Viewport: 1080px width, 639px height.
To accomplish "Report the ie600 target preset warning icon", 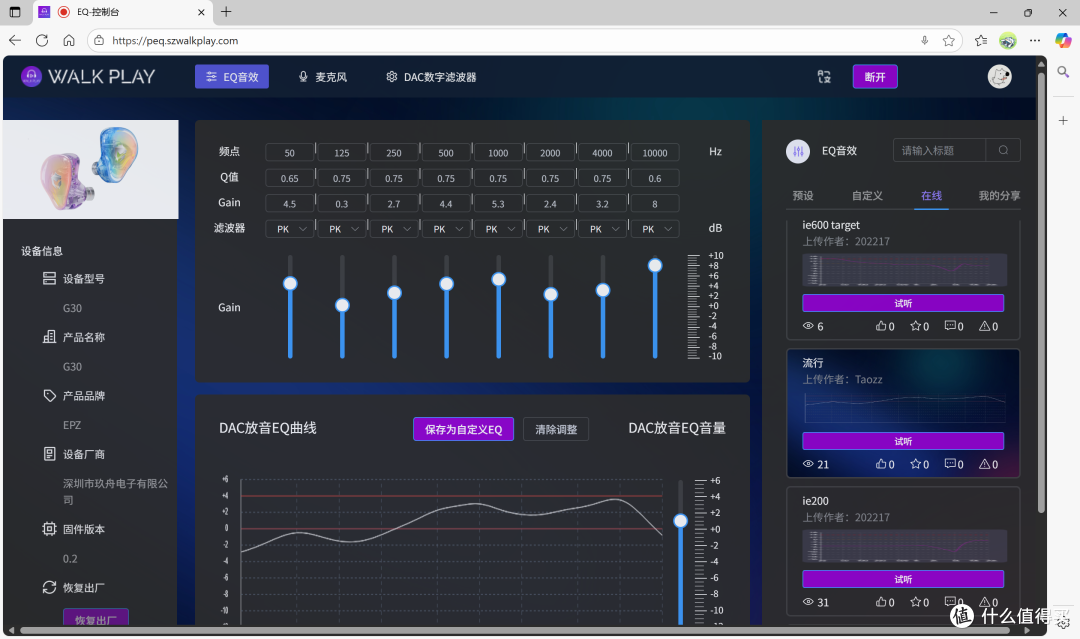I will click(x=984, y=326).
